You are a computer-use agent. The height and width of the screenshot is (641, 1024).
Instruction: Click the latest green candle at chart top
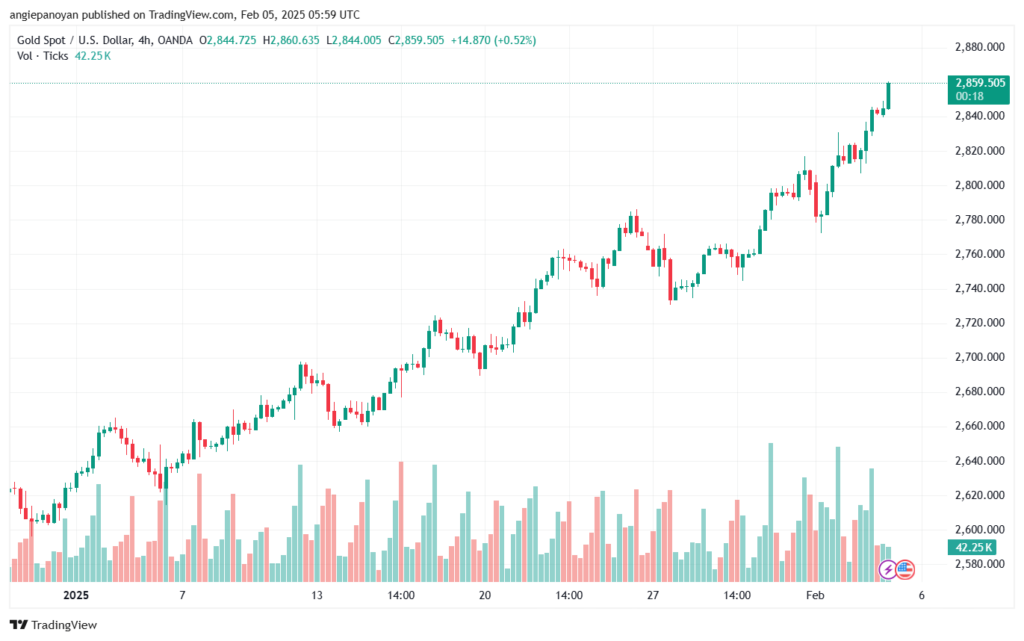coord(888,96)
